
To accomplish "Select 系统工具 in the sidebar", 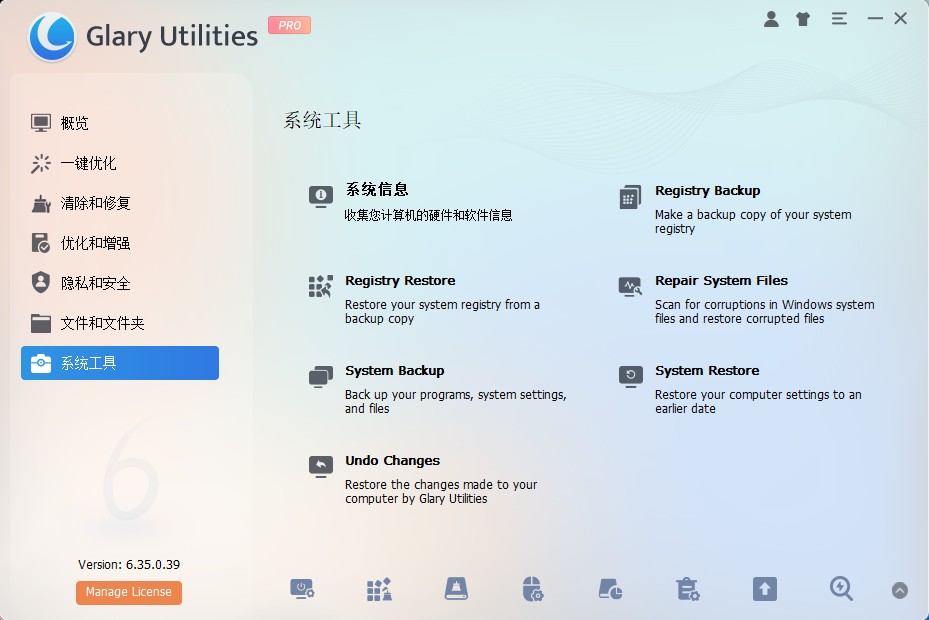I will (120, 363).
